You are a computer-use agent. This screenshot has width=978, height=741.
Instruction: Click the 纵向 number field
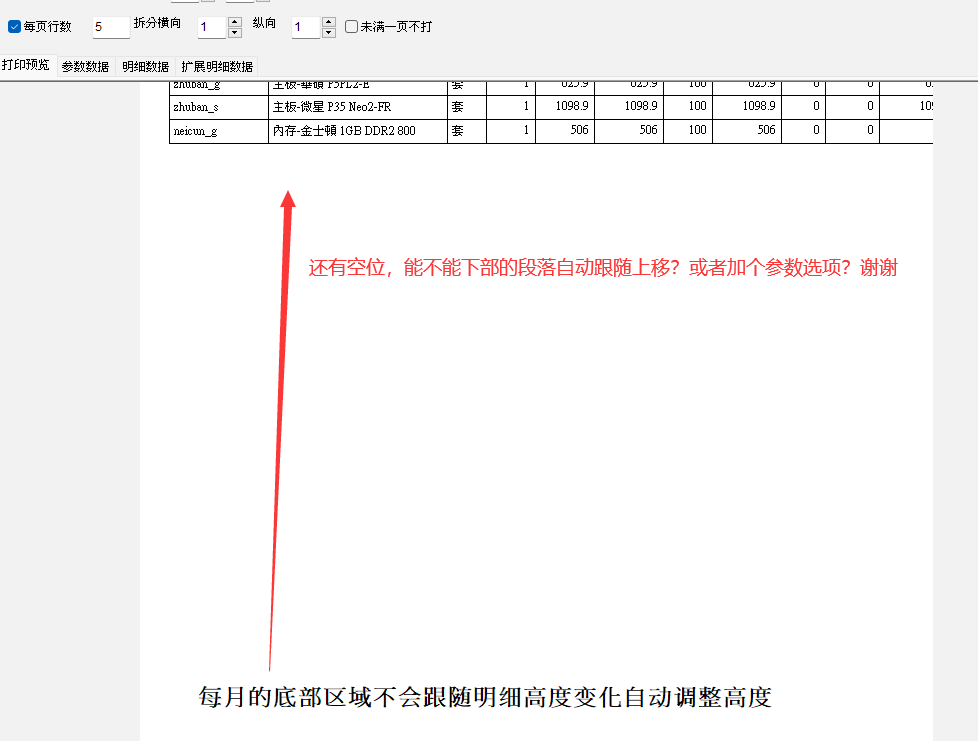click(x=305, y=27)
